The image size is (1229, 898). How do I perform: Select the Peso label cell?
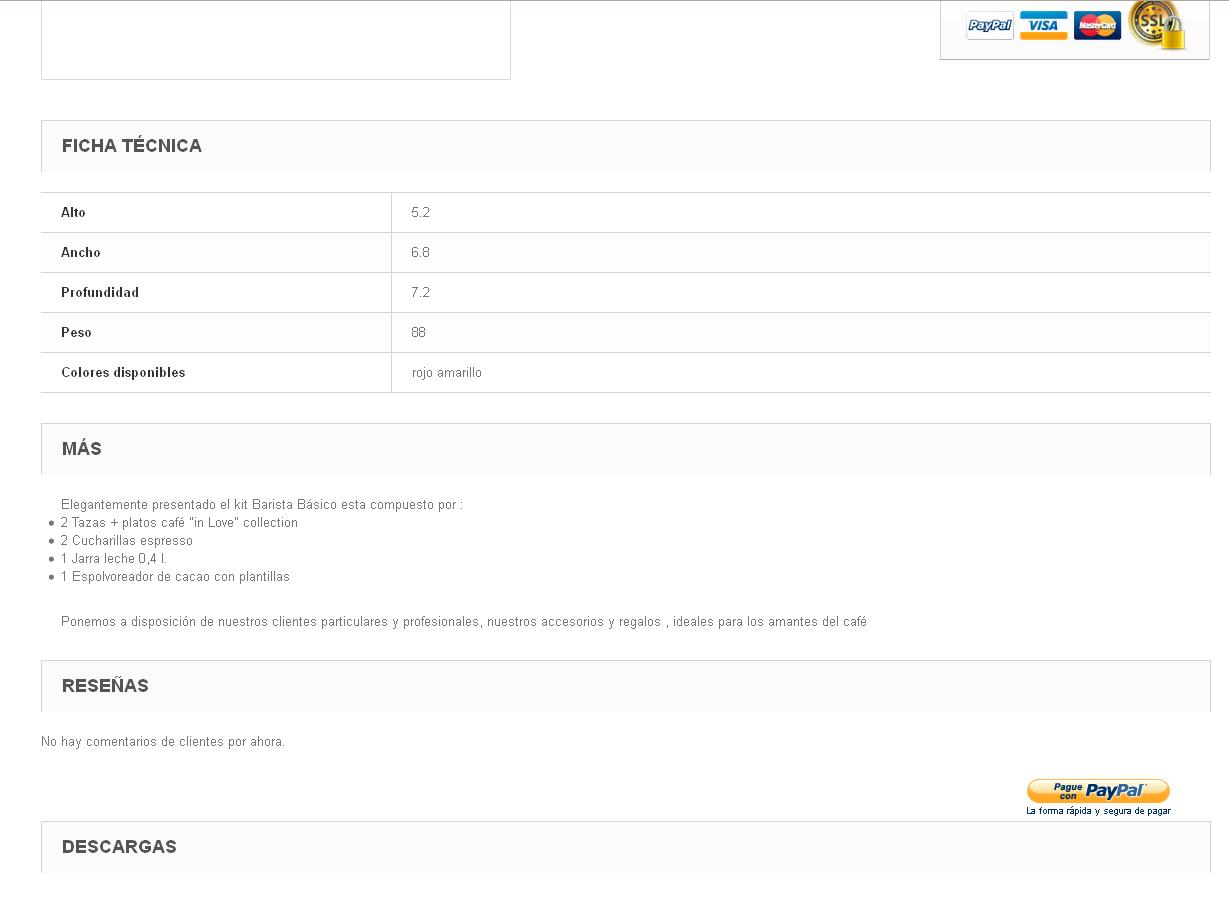click(x=216, y=332)
